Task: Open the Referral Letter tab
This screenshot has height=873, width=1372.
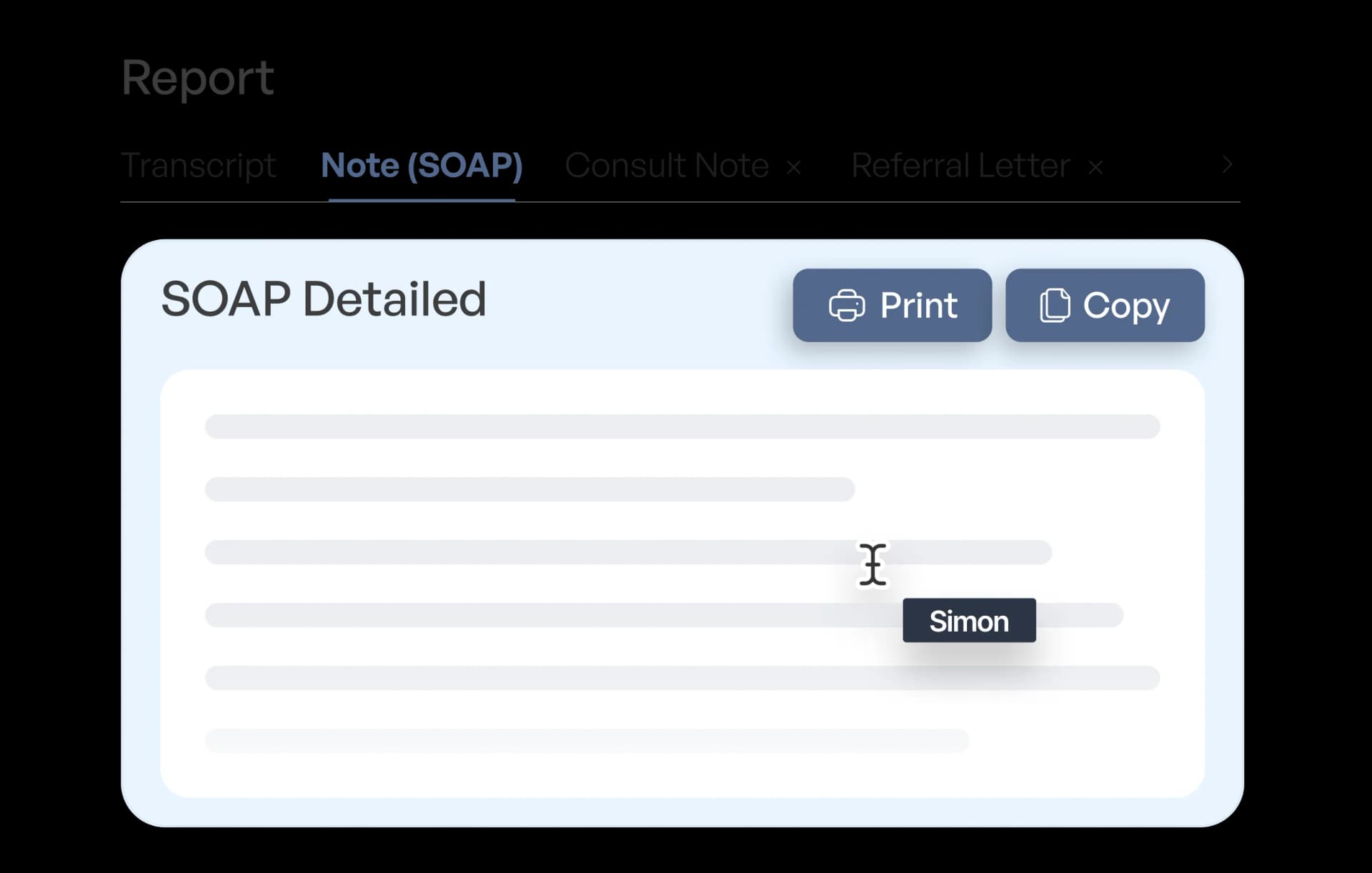Action: click(960, 166)
